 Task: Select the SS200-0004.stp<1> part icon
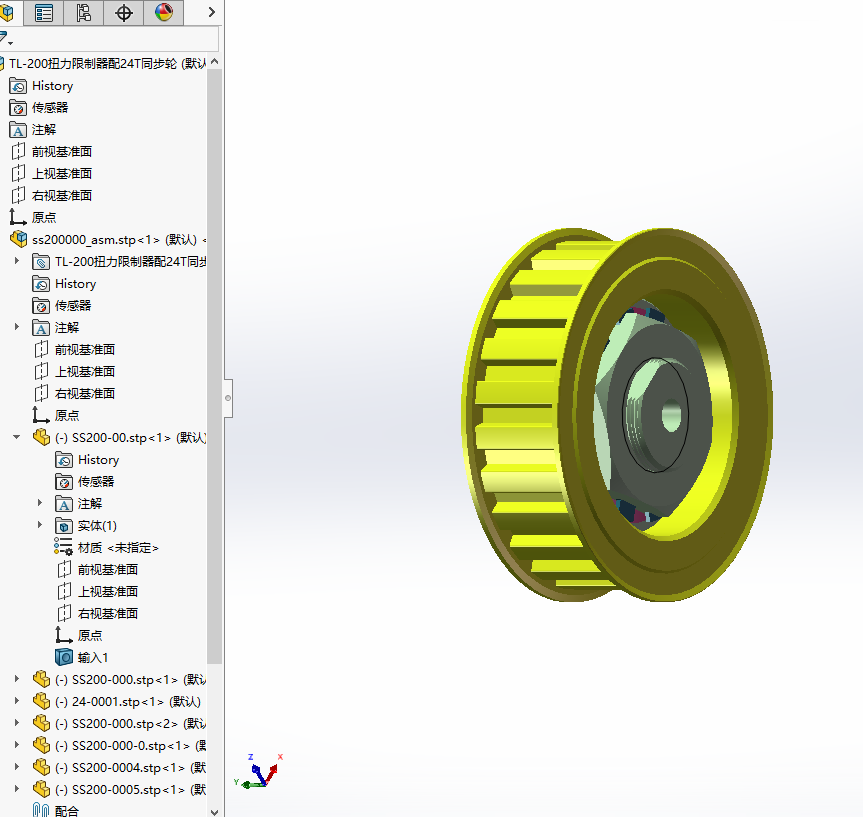41,767
